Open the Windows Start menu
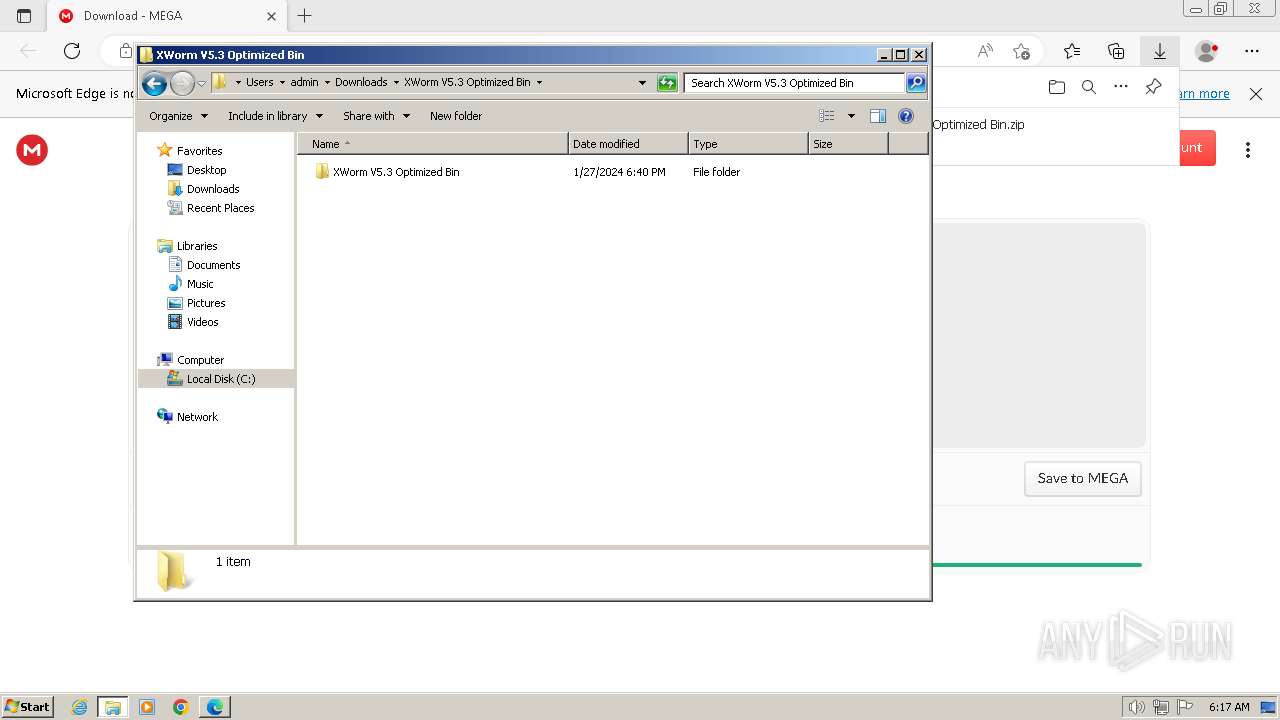 coord(28,707)
